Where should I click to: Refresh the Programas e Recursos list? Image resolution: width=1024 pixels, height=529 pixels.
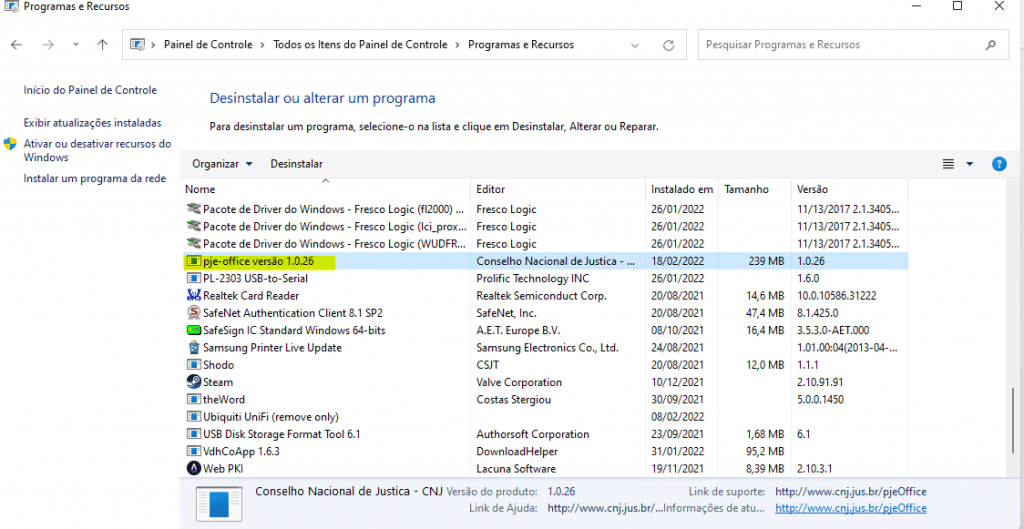click(668, 45)
